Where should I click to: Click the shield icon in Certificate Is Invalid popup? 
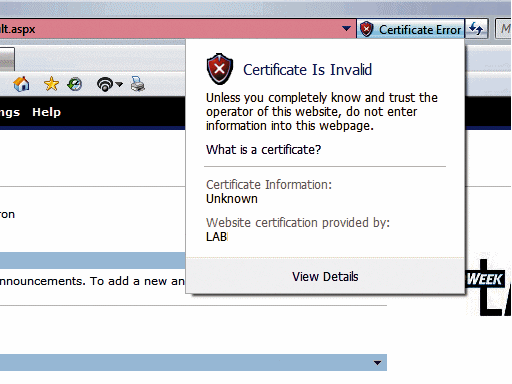tap(220, 69)
